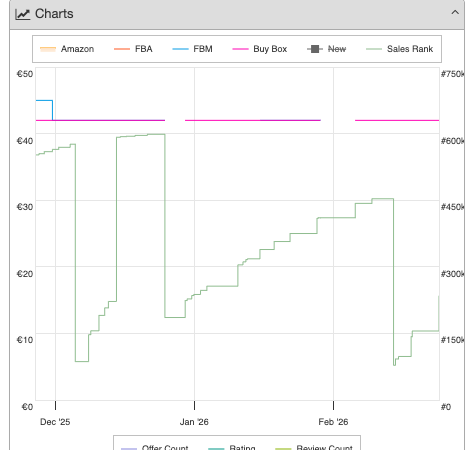The height and width of the screenshot is (450, 474).
Task: Click the Dec '25 axis label
Action: tap(55, 422)
